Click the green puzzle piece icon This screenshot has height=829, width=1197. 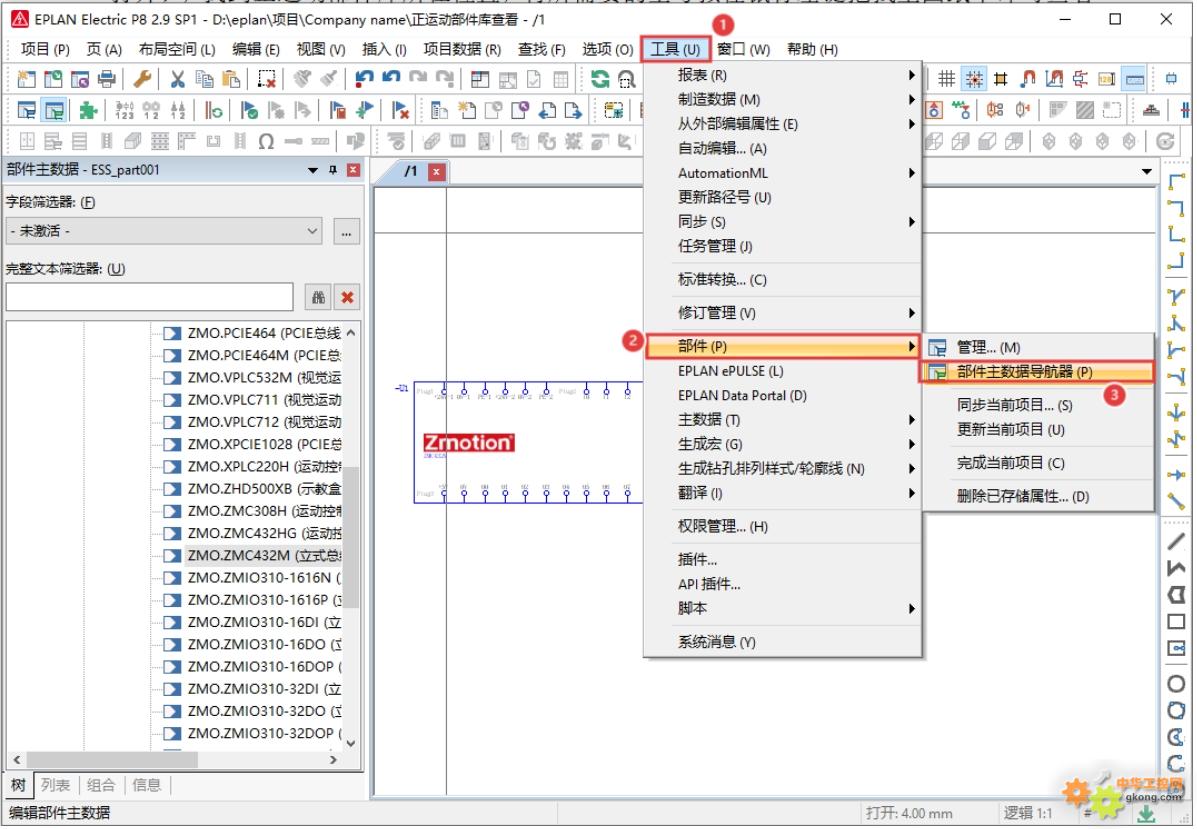88,110
